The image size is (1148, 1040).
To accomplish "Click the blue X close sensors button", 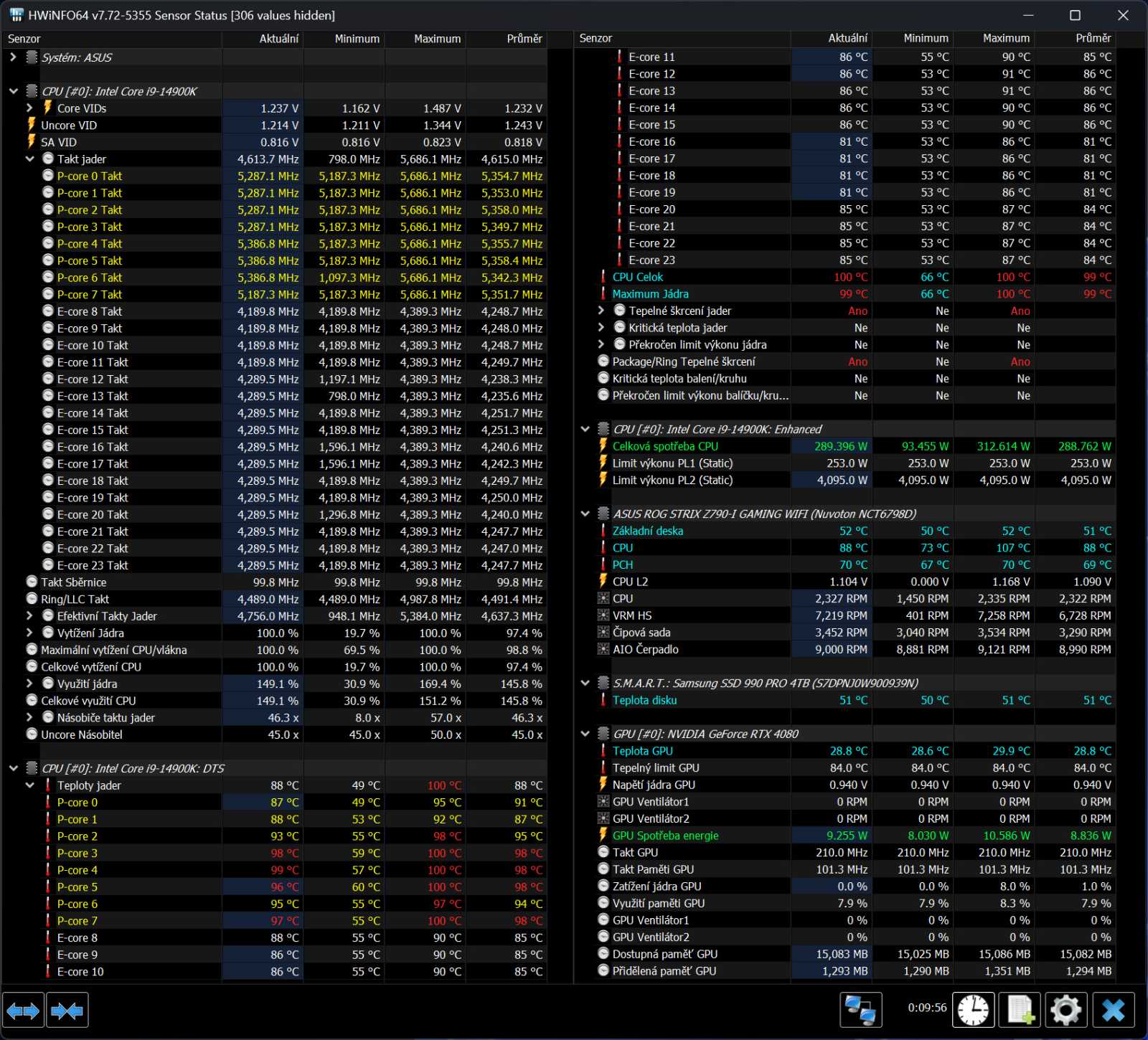I will point(1114,1011).
